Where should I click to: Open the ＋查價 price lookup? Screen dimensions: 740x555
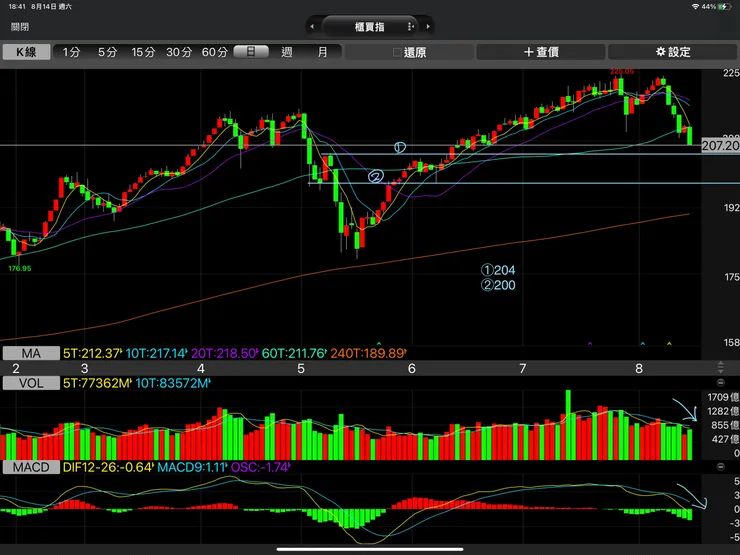[541, 52]
